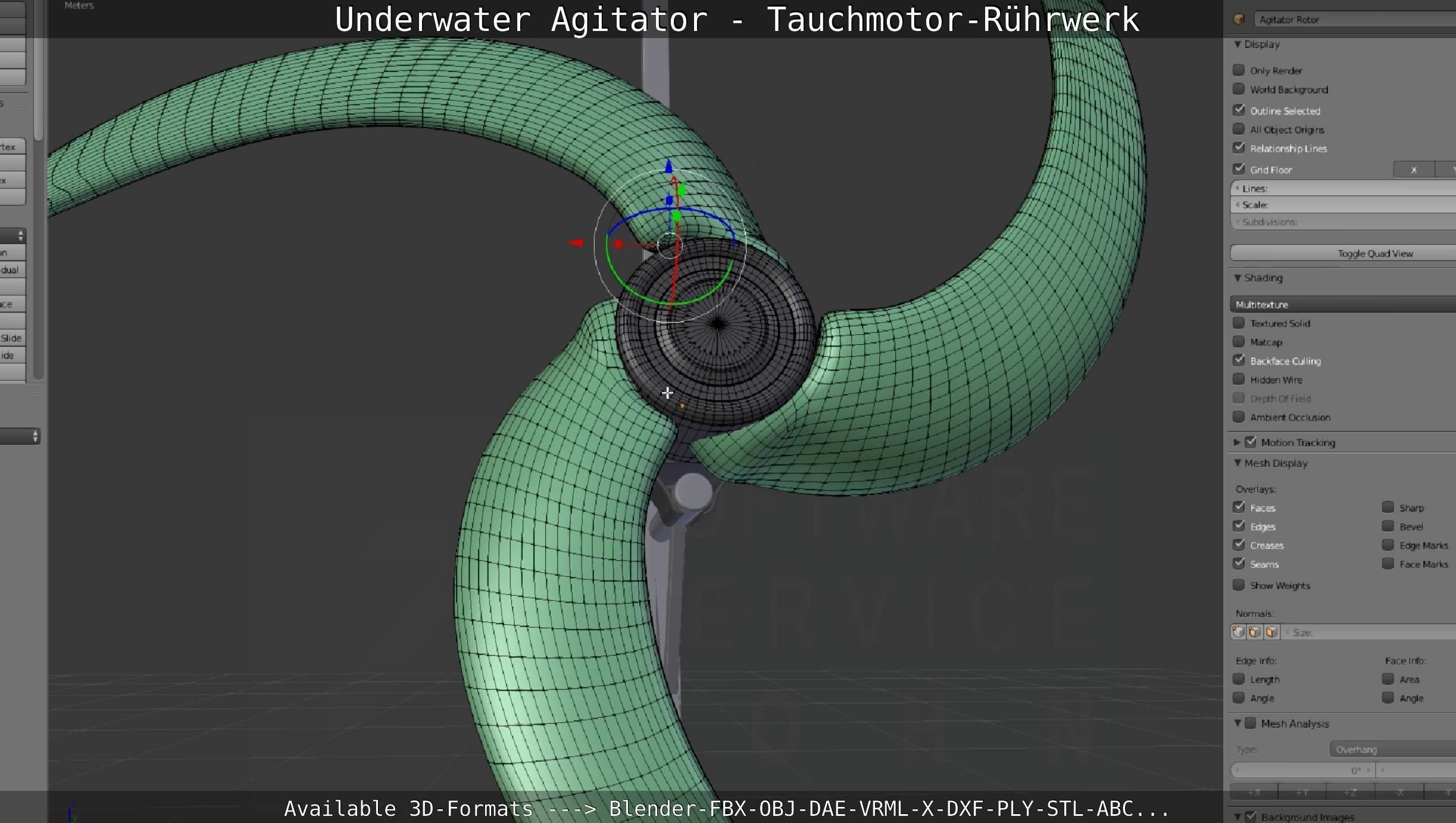Click the Agitator Rotor name field
This screenshot has width=1456, height=823.
tap(1355, 20)
